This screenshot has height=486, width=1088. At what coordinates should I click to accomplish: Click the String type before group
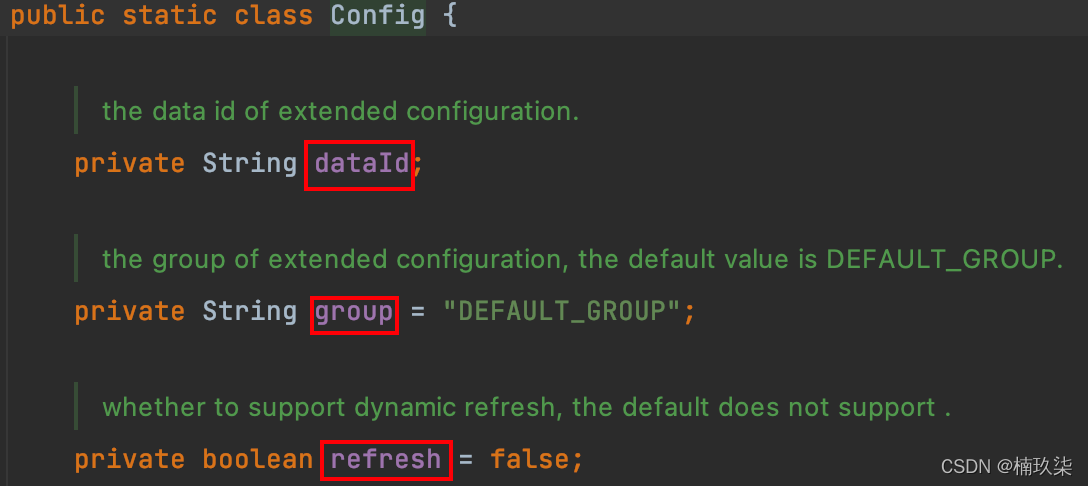pos(249,312)
